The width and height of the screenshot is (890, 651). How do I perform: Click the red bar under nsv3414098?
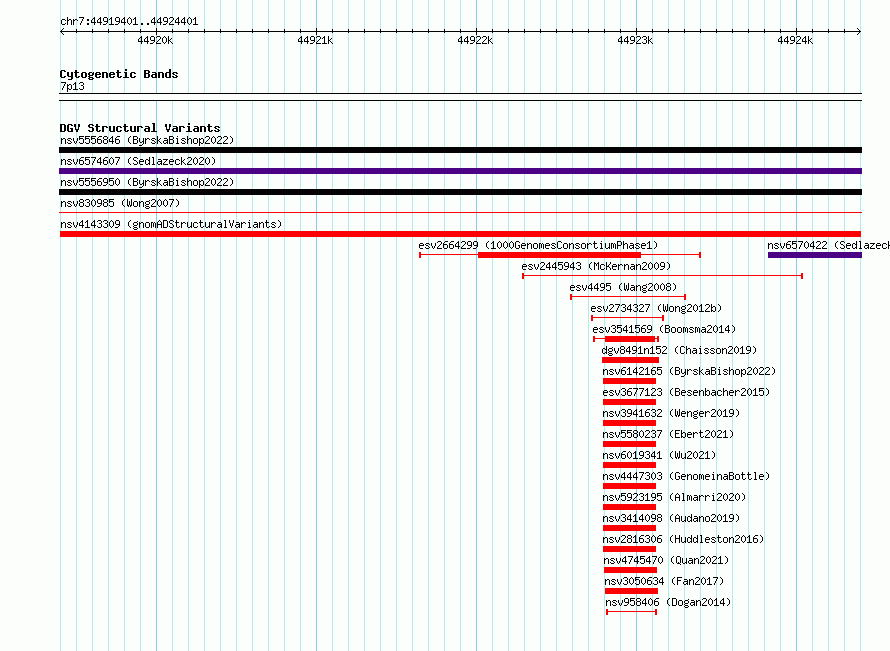[629, 528]
